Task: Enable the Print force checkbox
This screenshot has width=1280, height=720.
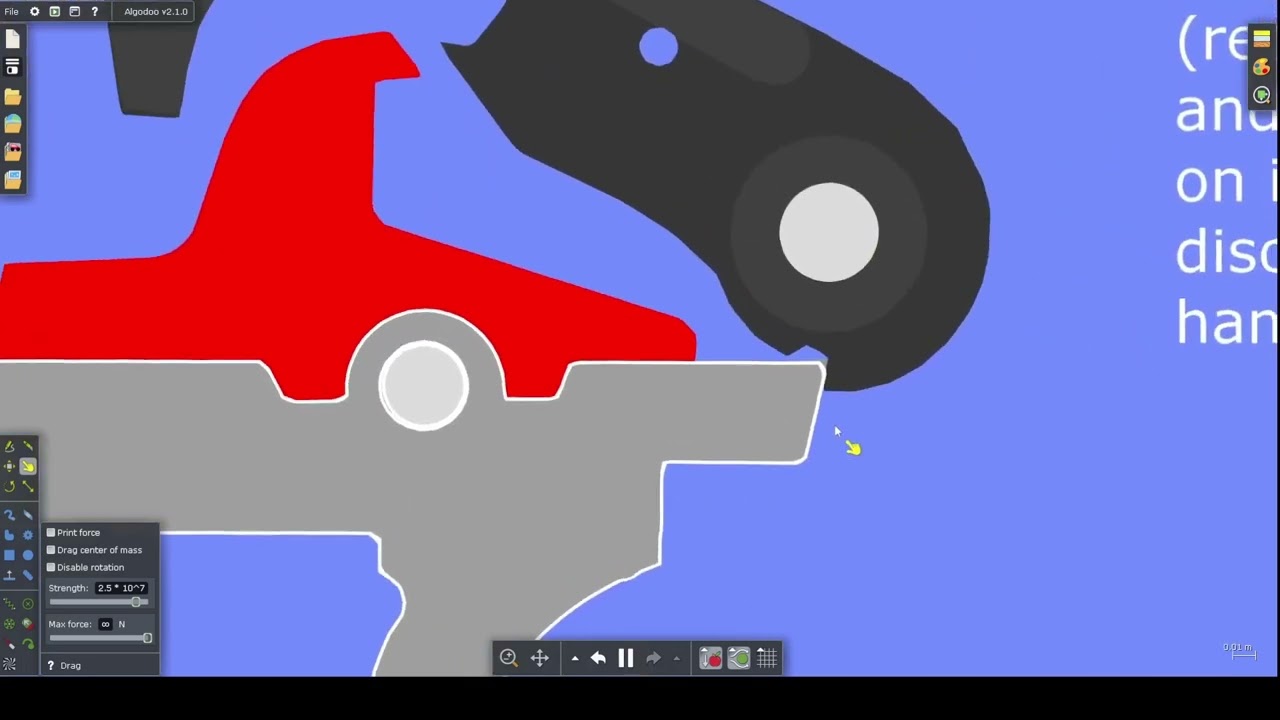Action: pos(51,532)
